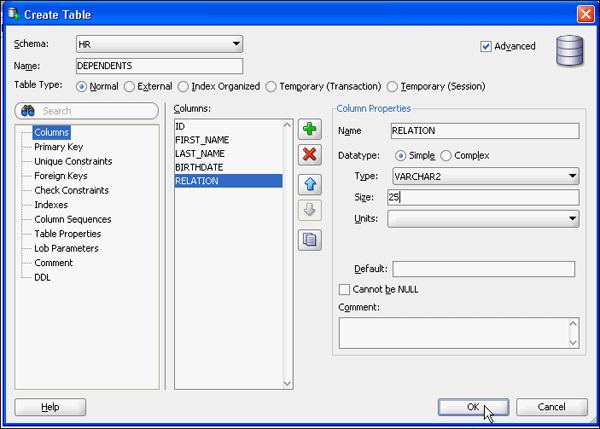Screen dimensions: 600x429
Task: Enable the Cannot be NULL checkbox
Action: (x=344, y=289)
